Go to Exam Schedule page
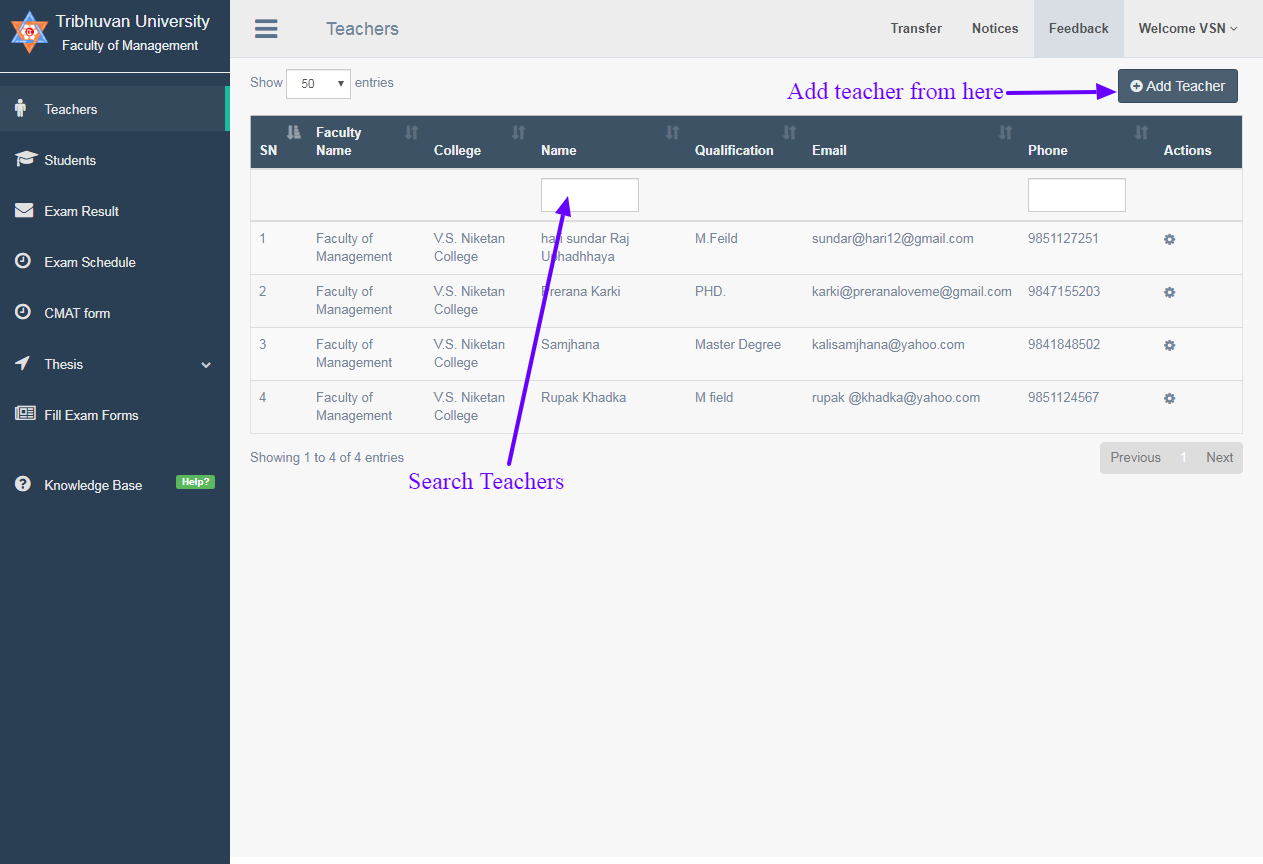Viewport: 1263px width, 864px height. click(90, 262)
